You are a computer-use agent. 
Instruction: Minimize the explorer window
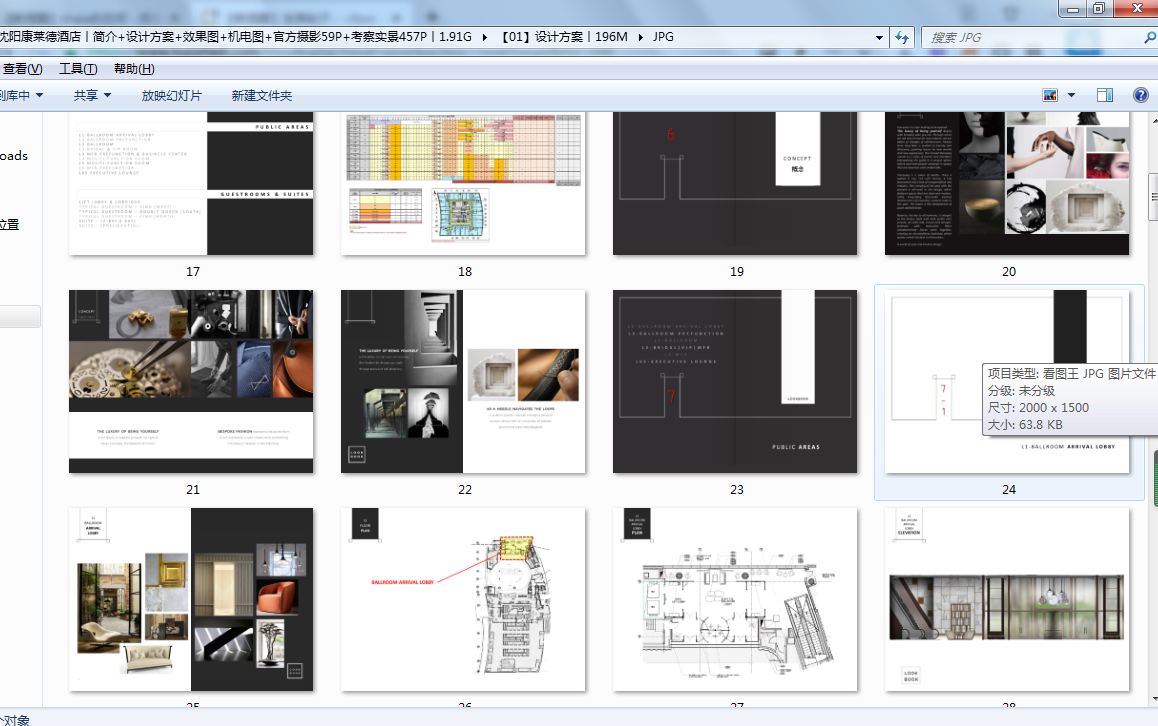click(1072, 8)
